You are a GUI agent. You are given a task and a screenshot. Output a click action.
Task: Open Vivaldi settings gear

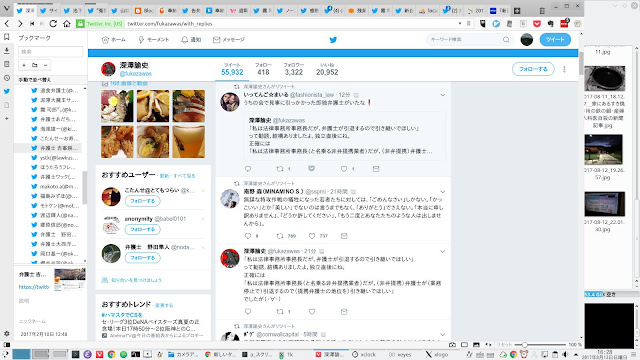[7, 333]
